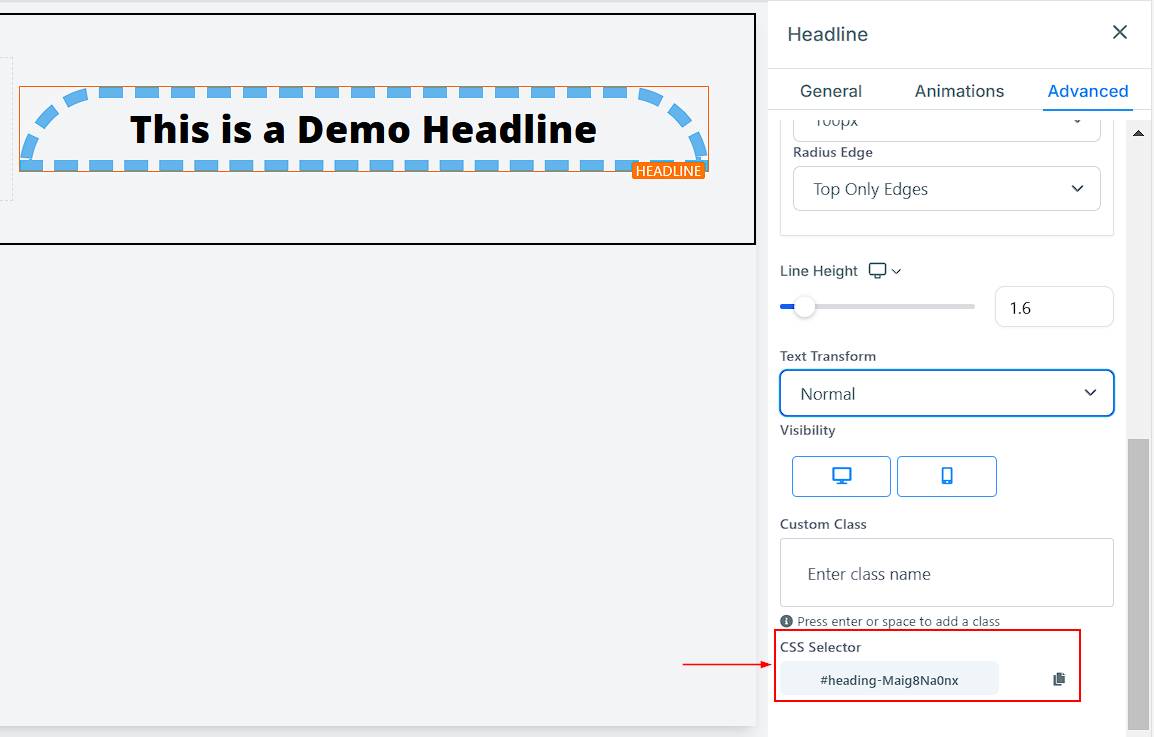Click the CSS selector #heading-Maig8Na0nx text
1154x737 pixels.
click(889, 680)
